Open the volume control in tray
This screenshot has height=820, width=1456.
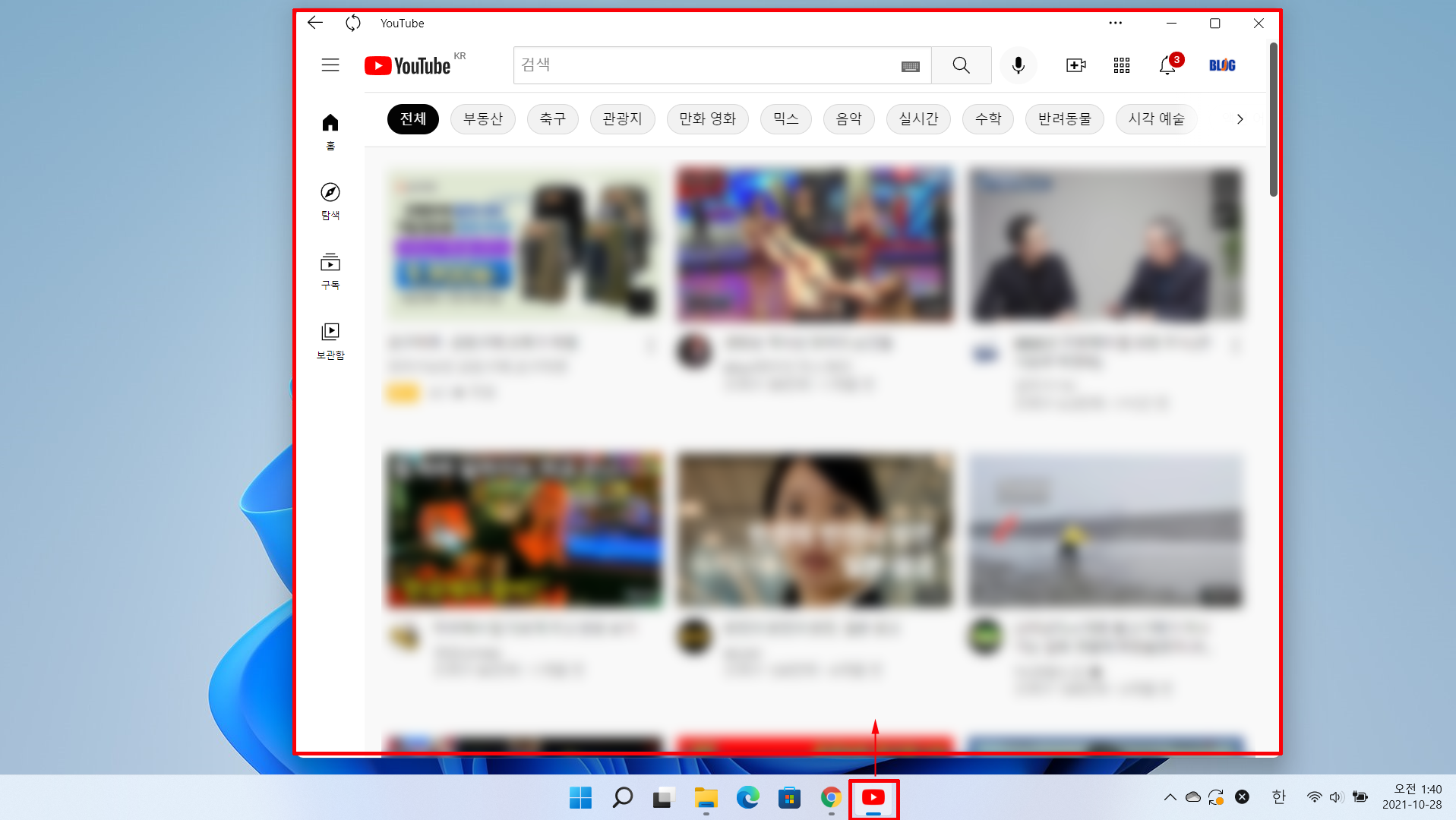(x=1337, y=797)
